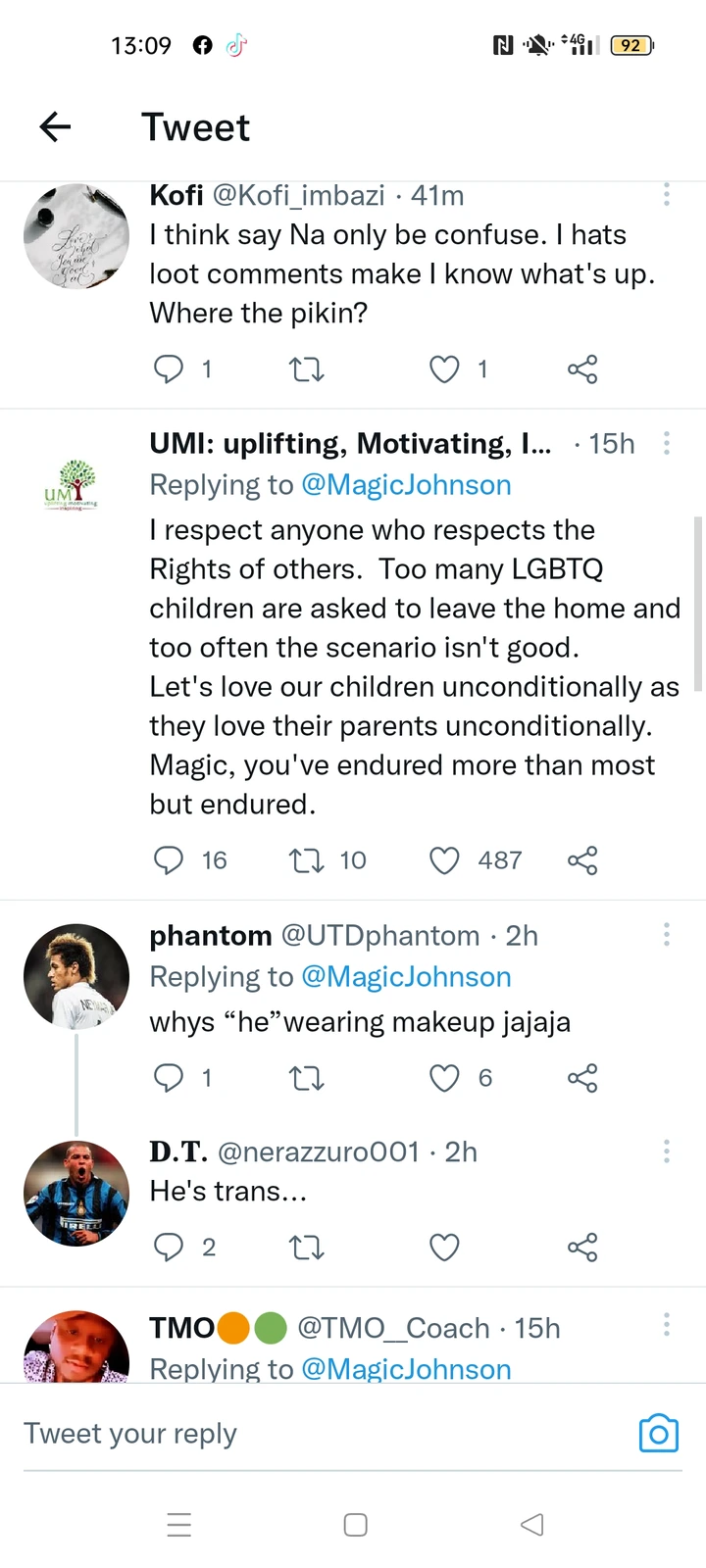This screenshot has height=1568, width=706.
Task: Reply to the UMI tweet
Action: coord(169,860)
